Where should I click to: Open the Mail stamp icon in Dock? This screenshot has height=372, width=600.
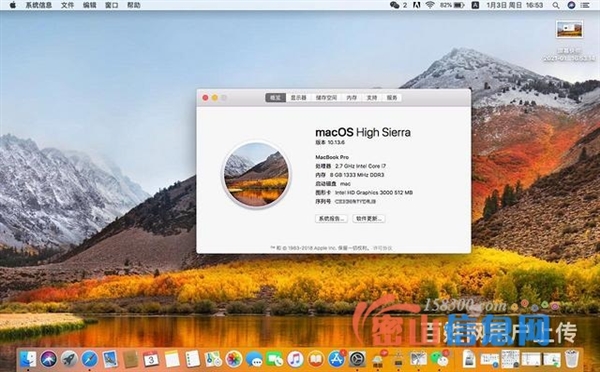110,359
